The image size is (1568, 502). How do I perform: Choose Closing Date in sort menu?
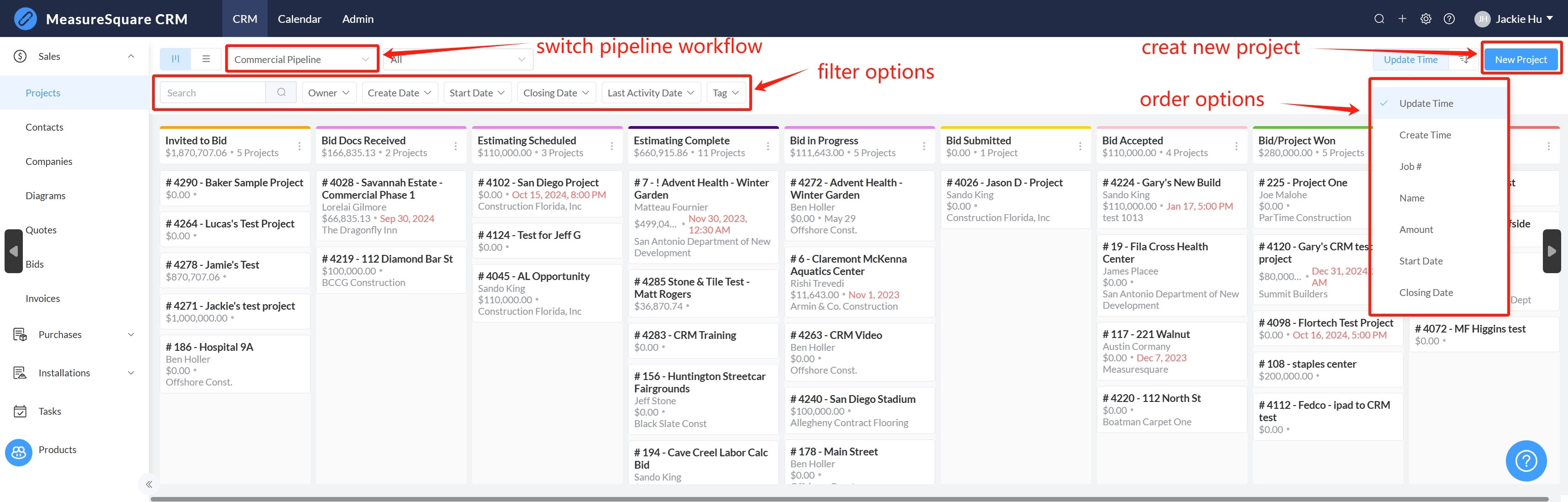[x=1425, y=293]
